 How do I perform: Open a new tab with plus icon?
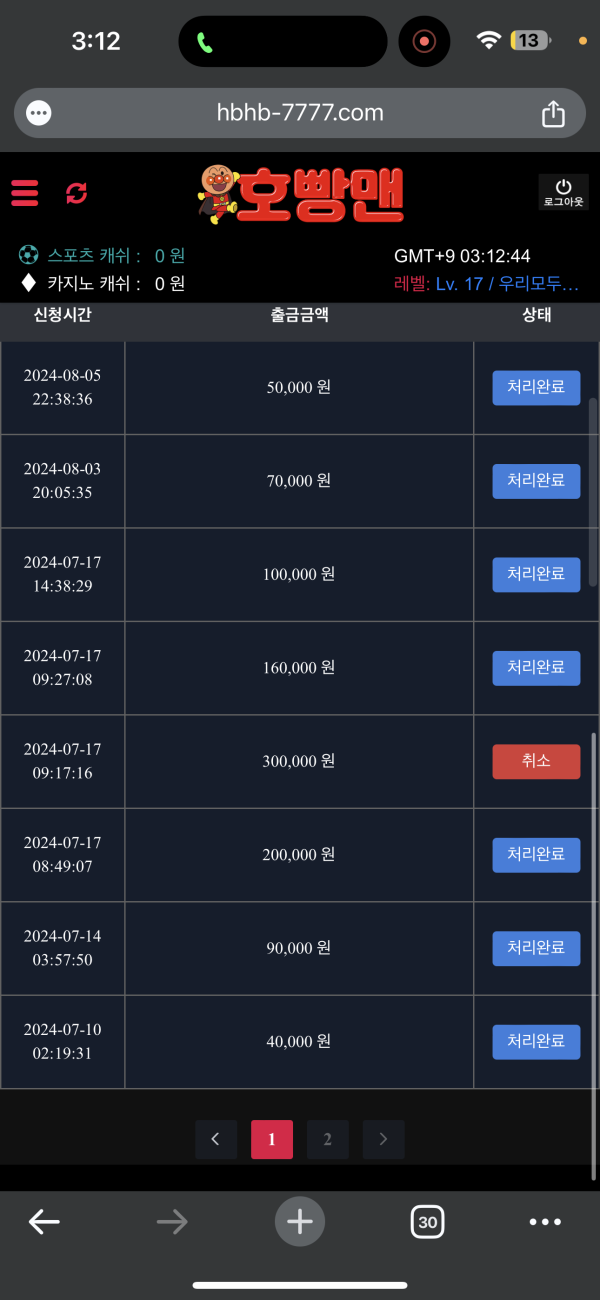point(300,1221)
